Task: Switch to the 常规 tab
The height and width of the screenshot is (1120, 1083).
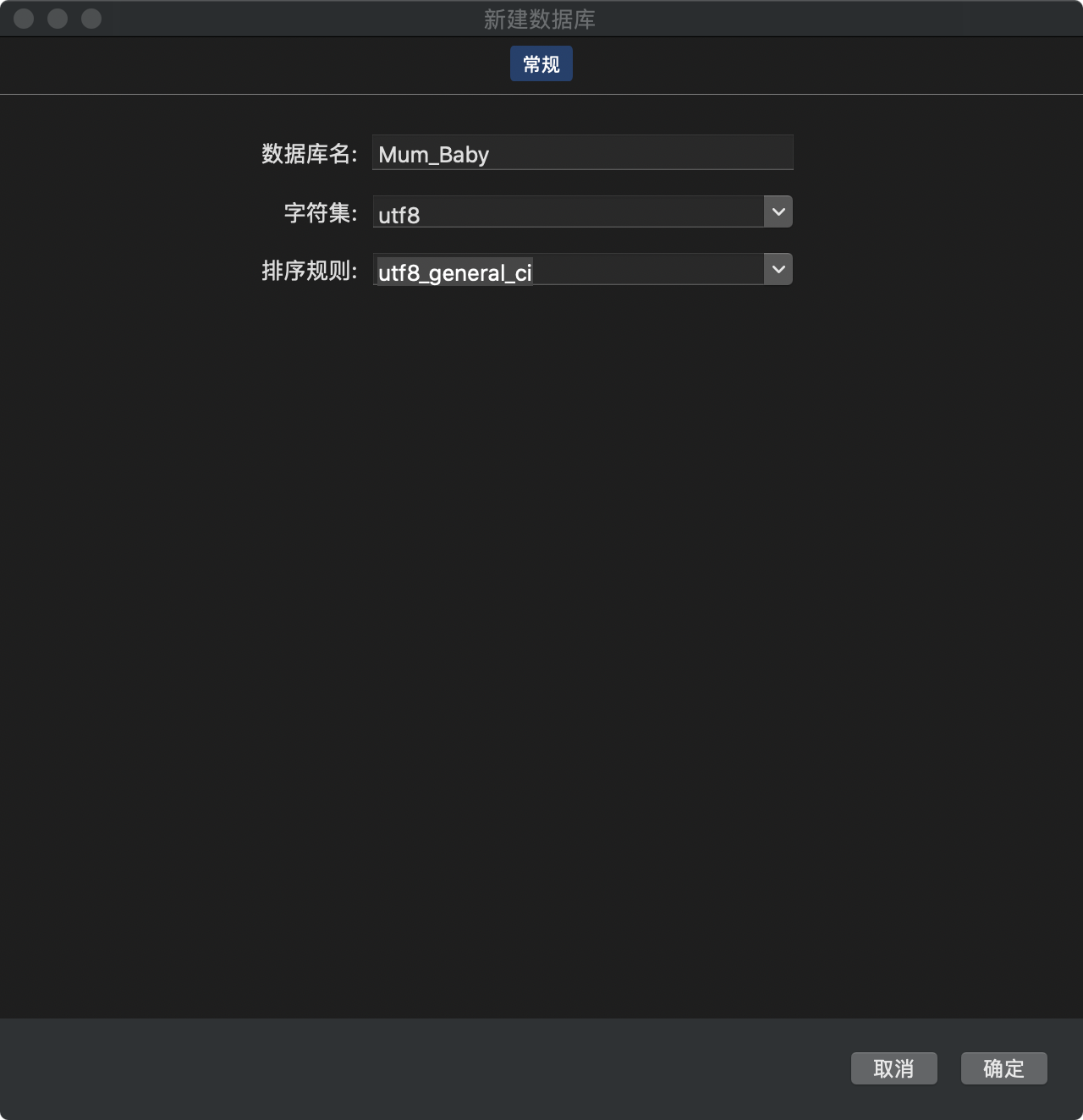Action: tap(541, 64)
